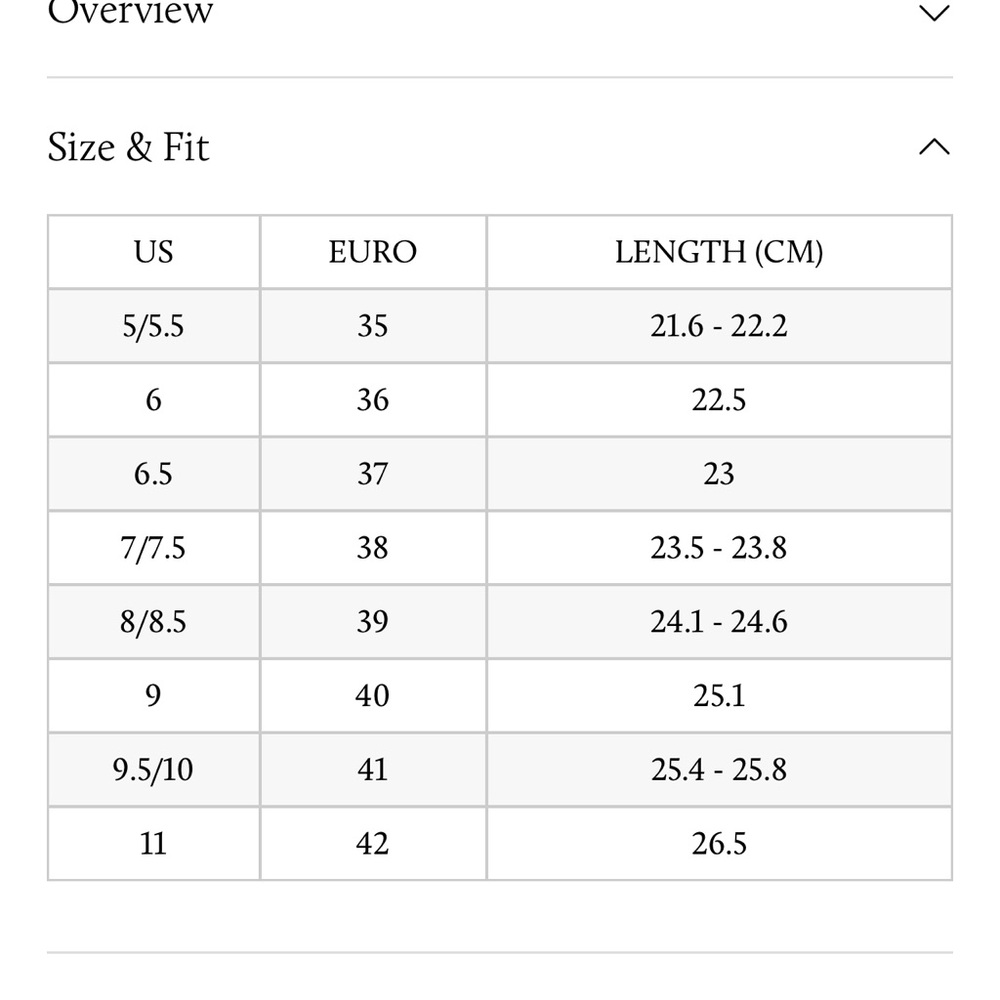The width and height of the screenshot is (1000, 1000).
Task: Click EURO size 36 cell
Action: (x=373, y=400)
